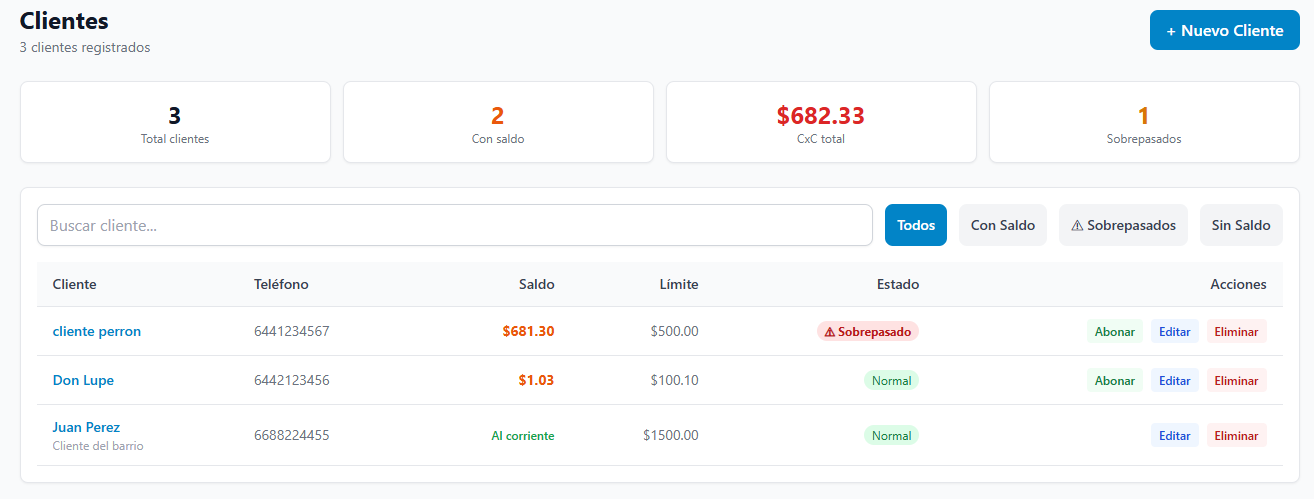Viewport: 1314px width, 499px height.
Task: Delete the Juan Perez client
Action: point(1237,435)
